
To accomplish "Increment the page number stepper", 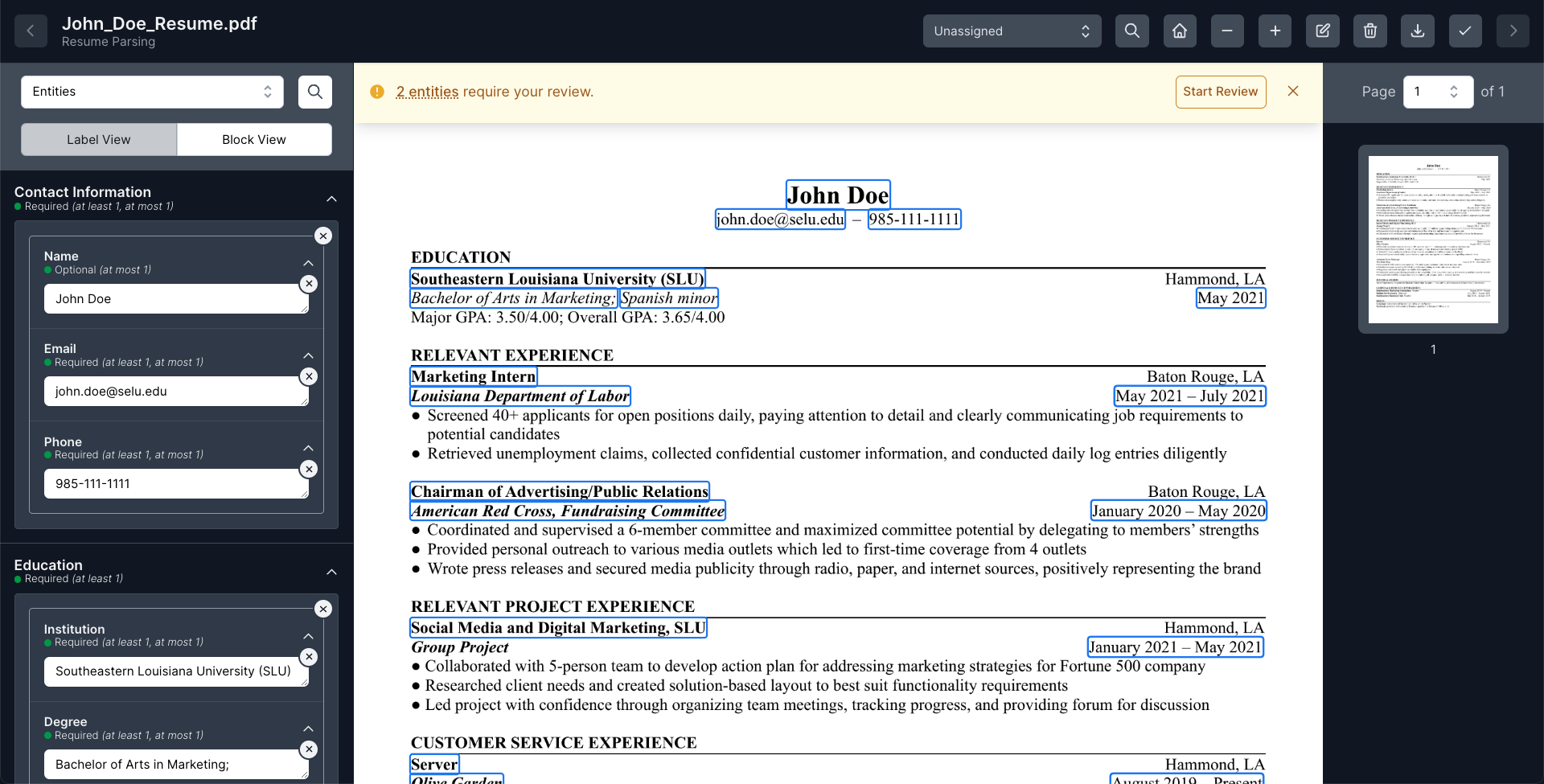I will [x=1452, y=87].
